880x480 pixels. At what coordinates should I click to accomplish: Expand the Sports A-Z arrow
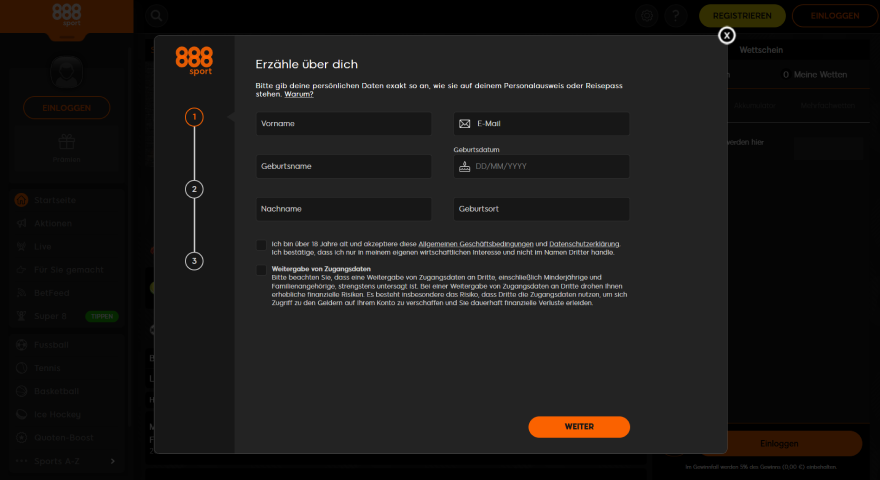tap(113, 461)
